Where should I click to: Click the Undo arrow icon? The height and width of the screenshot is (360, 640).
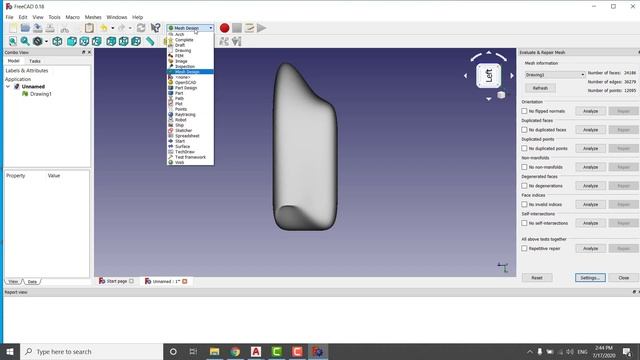pos(104,28)
